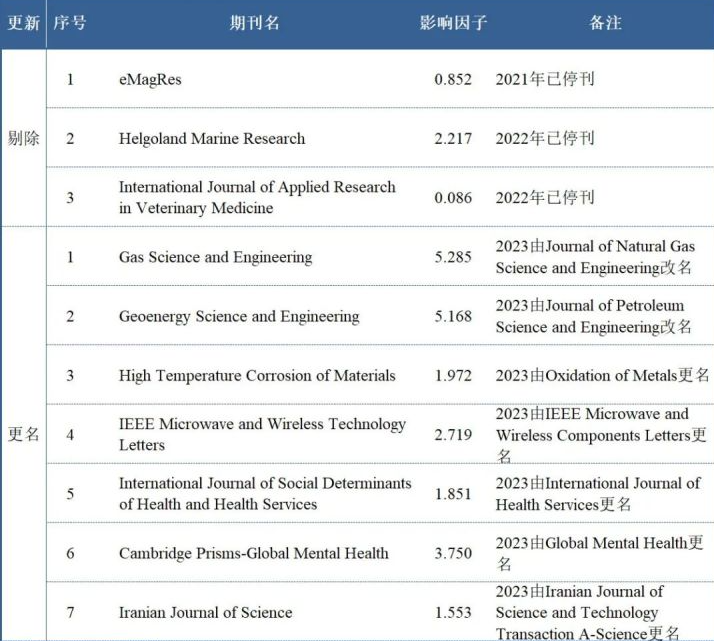714x641 pixels.
Task: Click serial number 1 beside eMagRes
Action: [70, 79]
